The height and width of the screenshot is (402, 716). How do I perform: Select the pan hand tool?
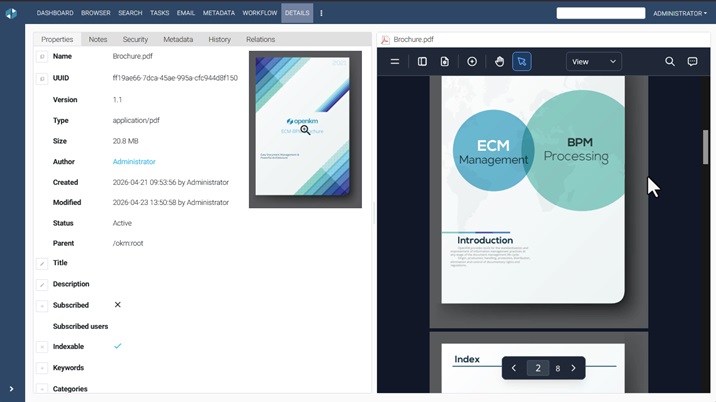point(500,61)
